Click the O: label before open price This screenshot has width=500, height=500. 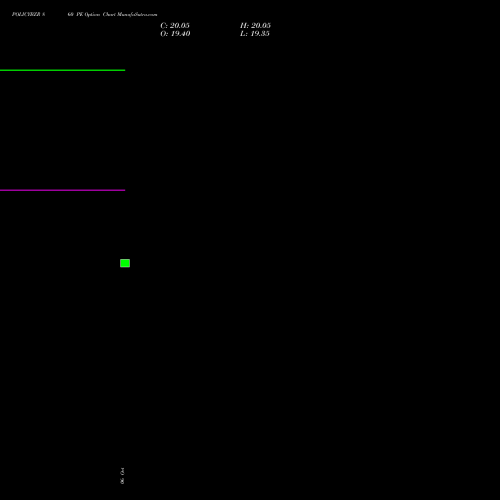coord(164,33)
